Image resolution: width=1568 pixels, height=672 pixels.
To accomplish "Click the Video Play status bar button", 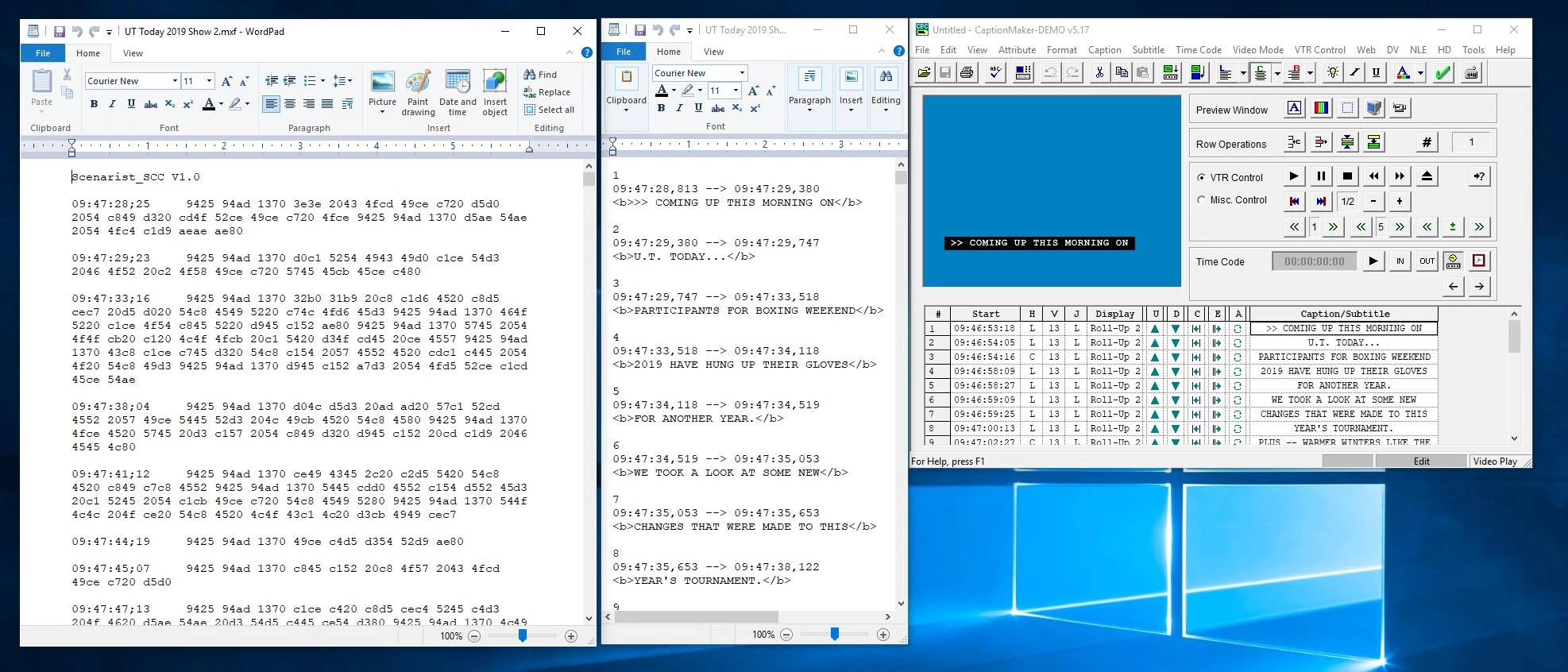I will (1495, 462).
